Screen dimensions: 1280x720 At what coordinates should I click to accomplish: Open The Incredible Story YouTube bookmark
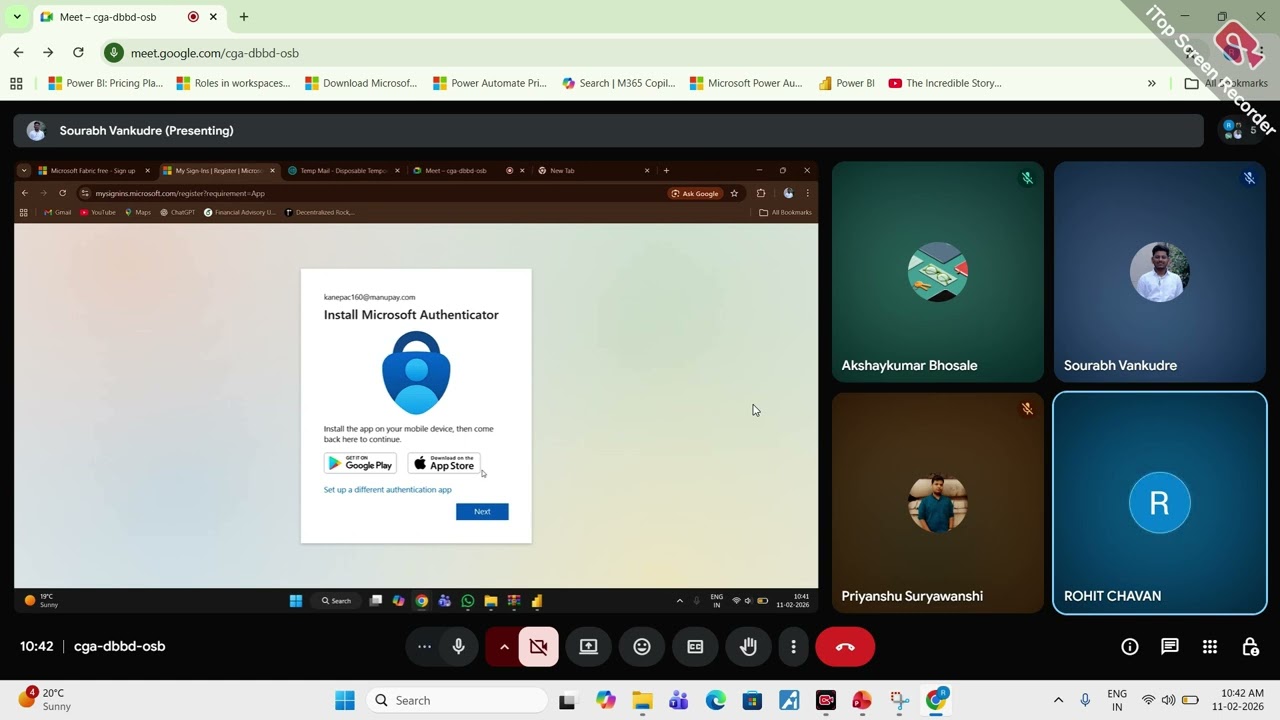tap(945, 83)
